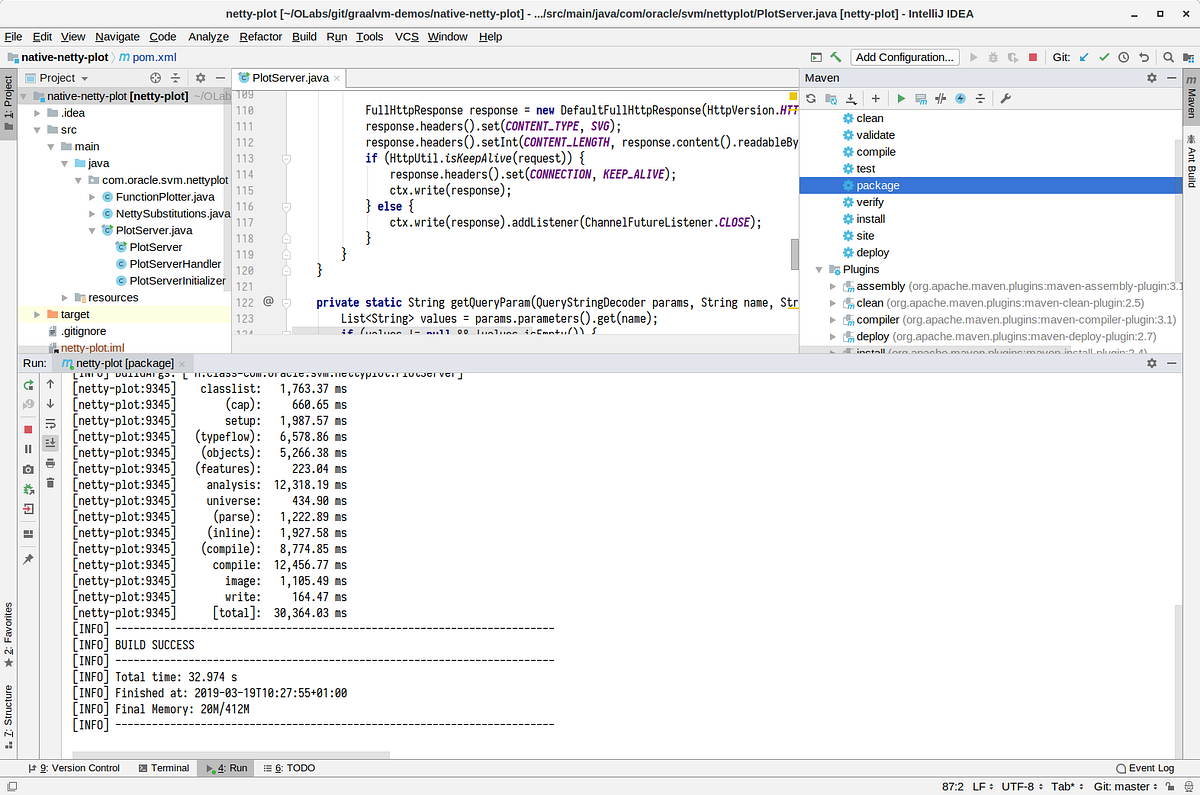Run the selected Maven goal with green play icon

[901, 98]
